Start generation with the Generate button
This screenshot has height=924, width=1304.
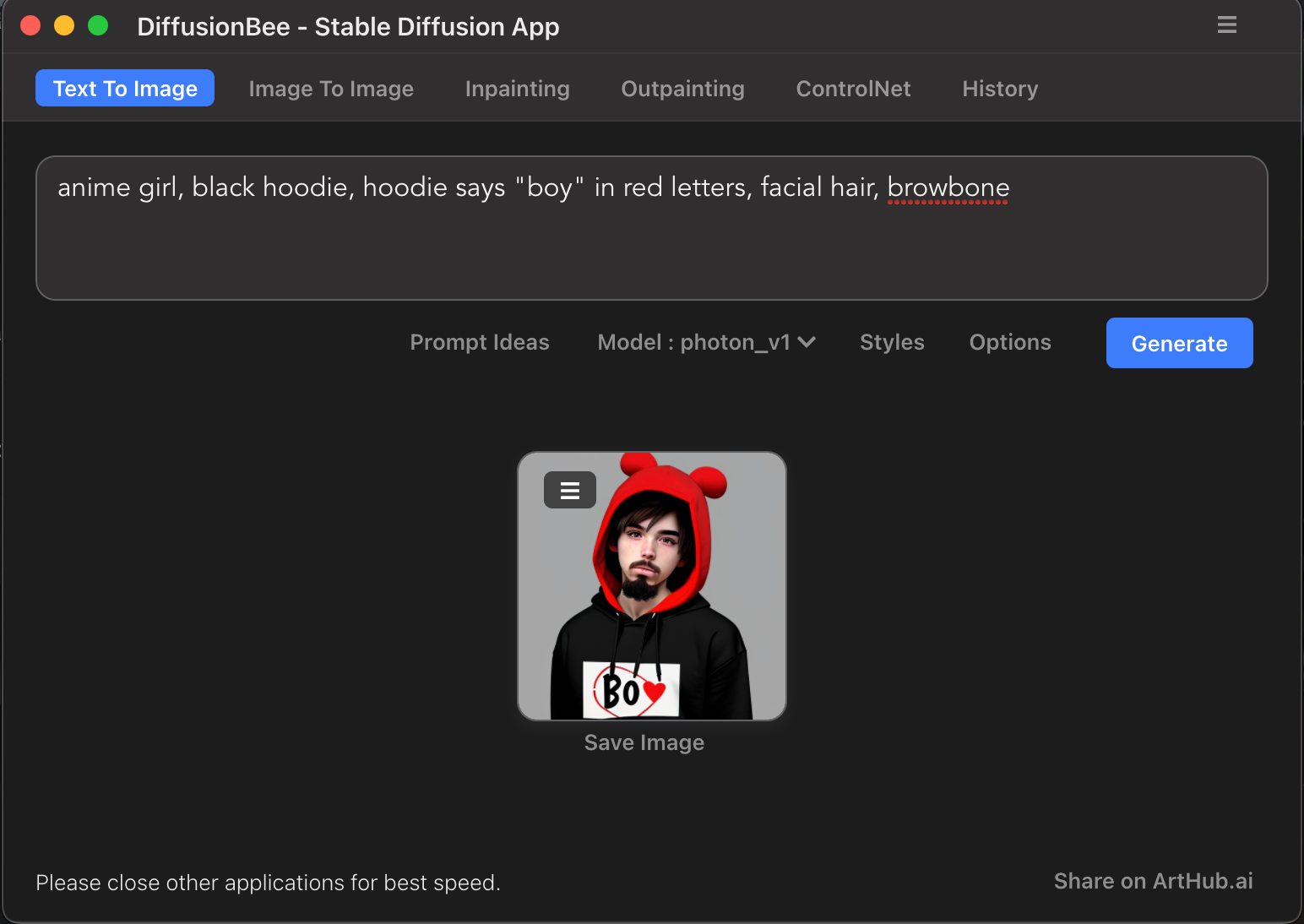[1179, 343]
